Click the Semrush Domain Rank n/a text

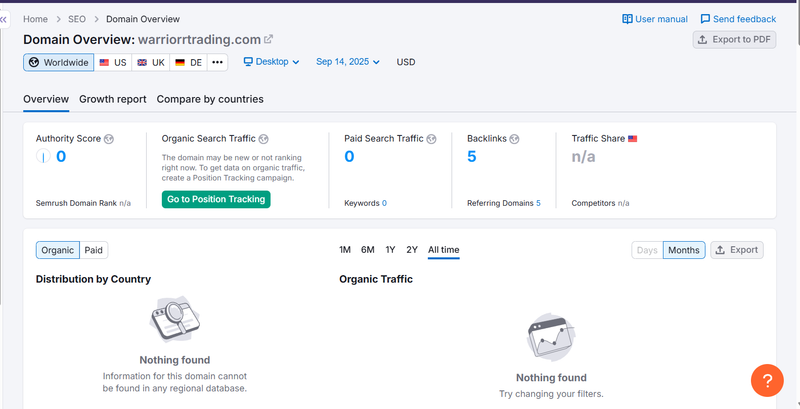tap(83, 203)
